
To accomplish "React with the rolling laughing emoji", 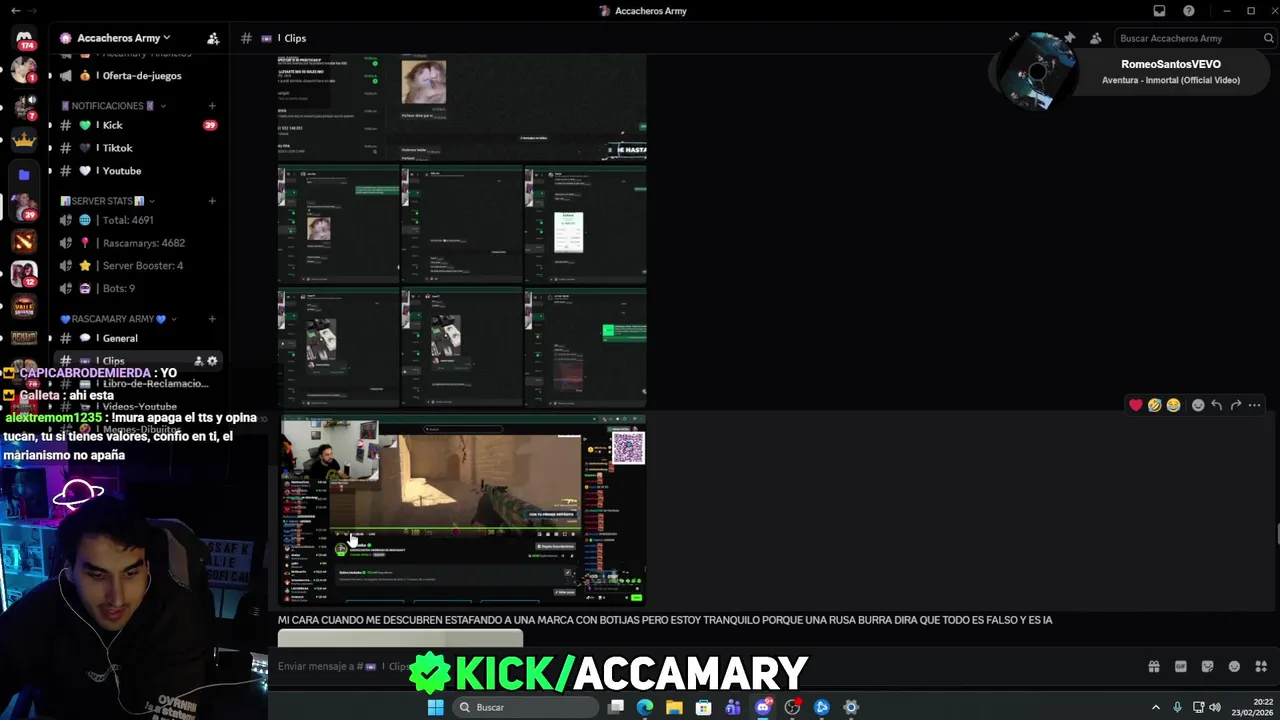I will [x=1154, y=405].
